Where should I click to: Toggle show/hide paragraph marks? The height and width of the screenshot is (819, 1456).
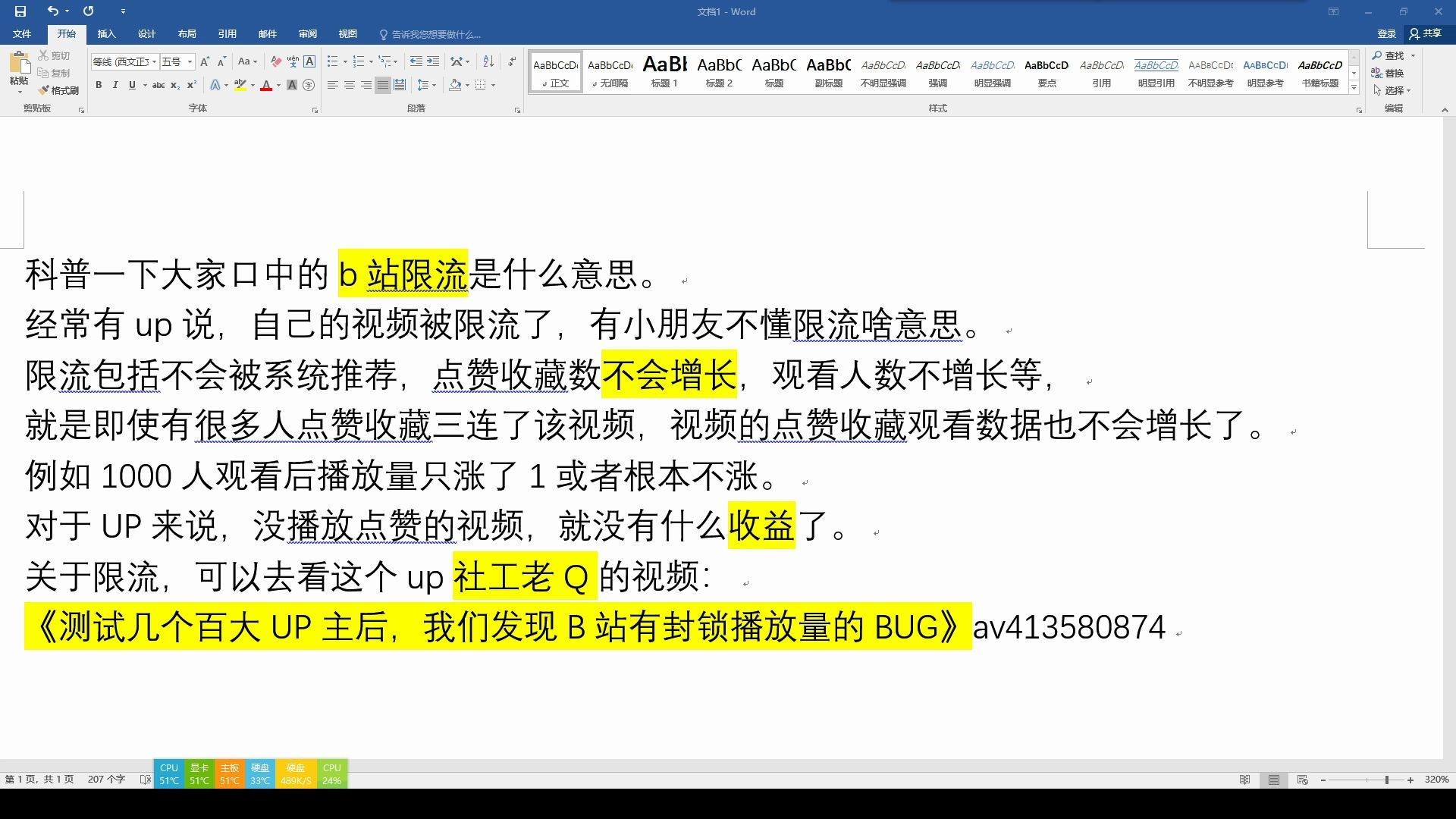[x=513, y=61]
